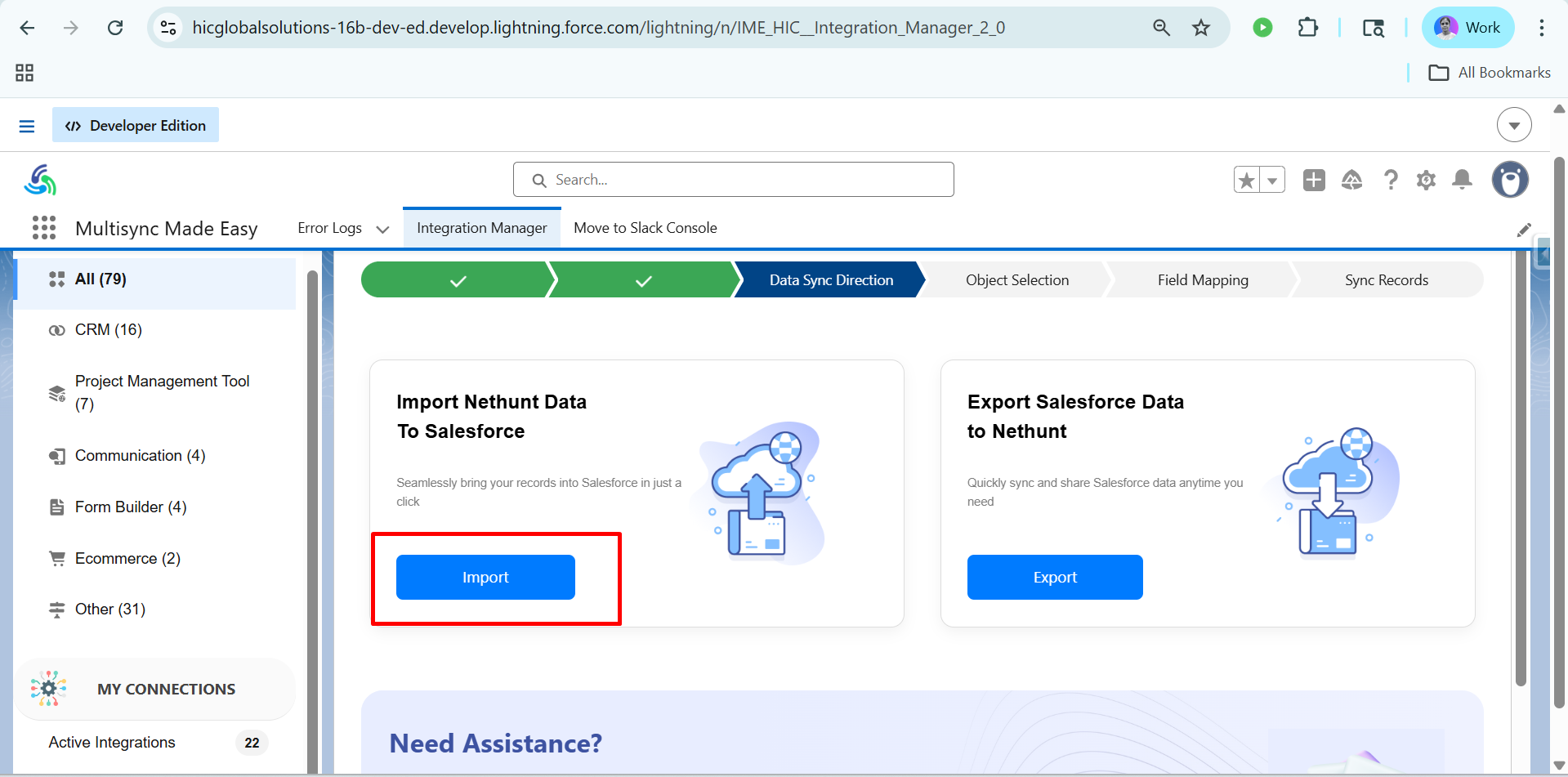Click the Multisync Made Easy app name
1568x777 pixels.
click(167, 229)
